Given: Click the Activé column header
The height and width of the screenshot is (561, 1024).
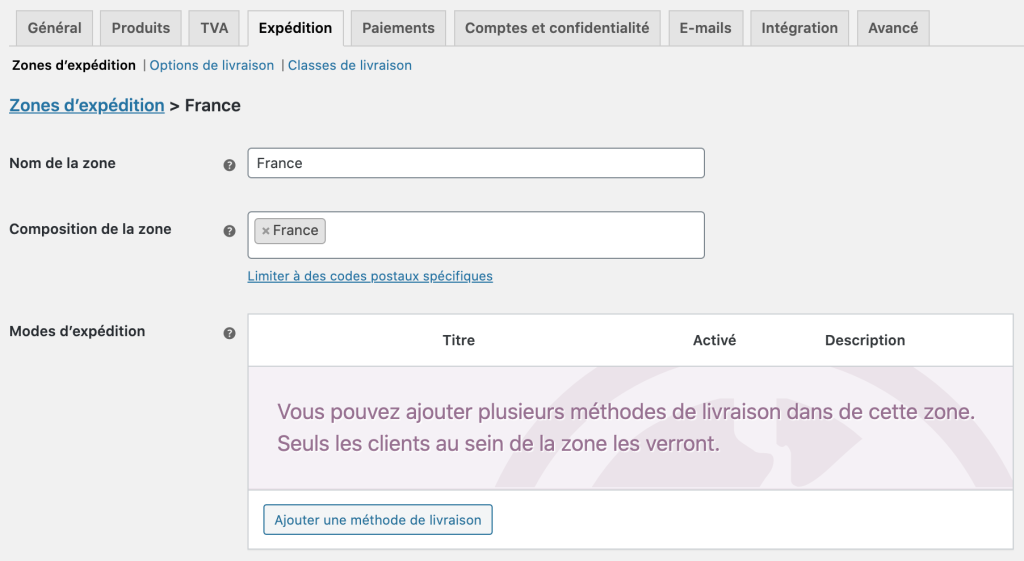Looking at the screenshot, I should pyautogui.click(x=714, y=340).
